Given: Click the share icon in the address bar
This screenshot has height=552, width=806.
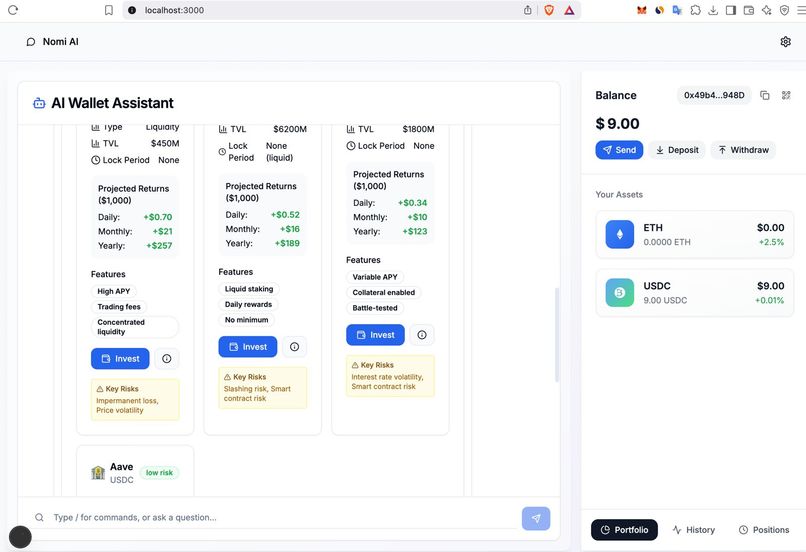Looking at the screenshot, I should pos(527,10).
